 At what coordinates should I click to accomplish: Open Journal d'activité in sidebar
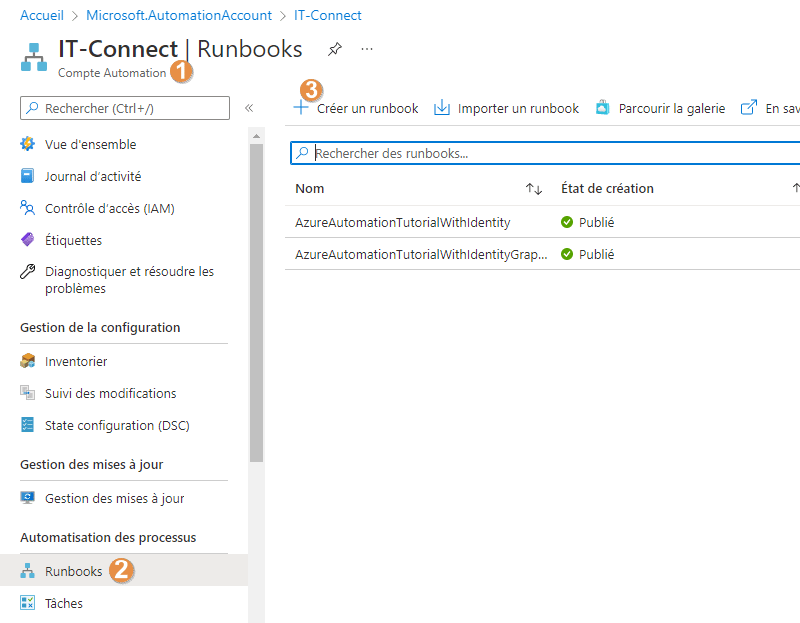pyautogui.click(x=92, y=176)
